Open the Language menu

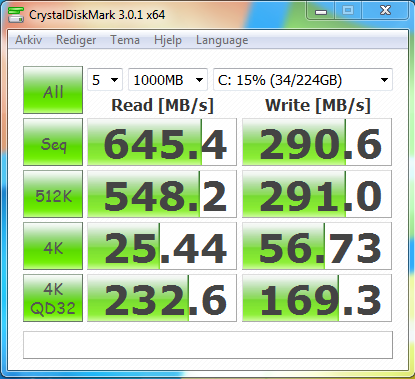tap(222, 40)
